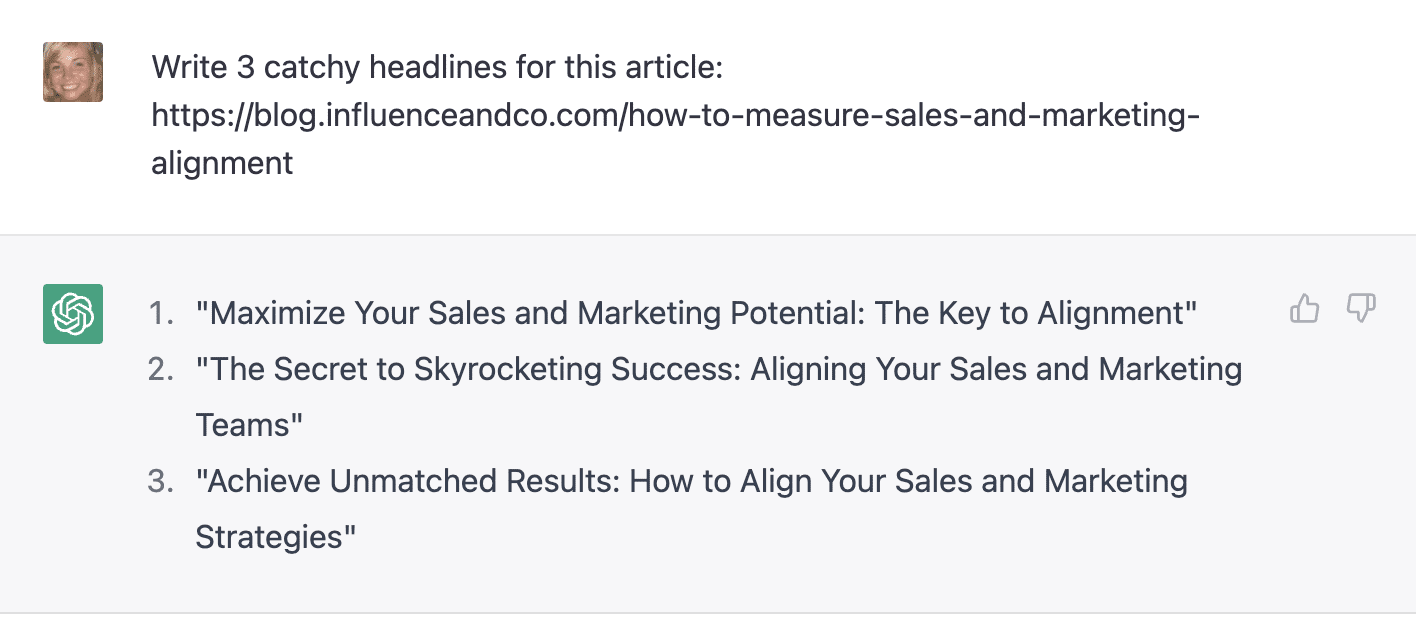Click the thumbs up icon
This screenshot has height=630, width=1416.
(1305, 309)
